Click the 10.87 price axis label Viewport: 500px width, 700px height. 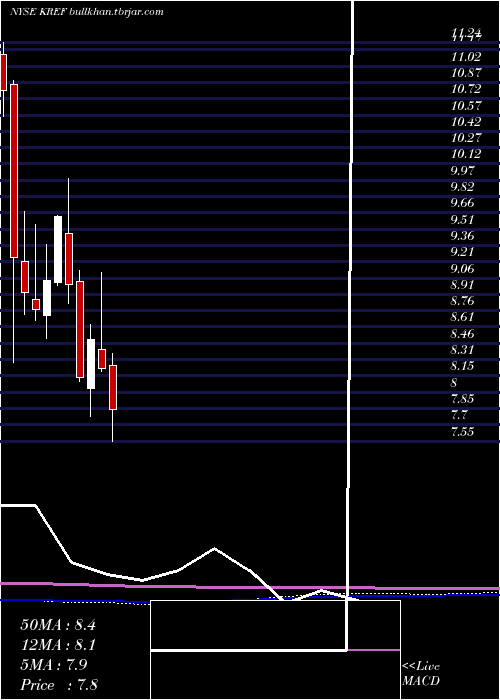466,73
